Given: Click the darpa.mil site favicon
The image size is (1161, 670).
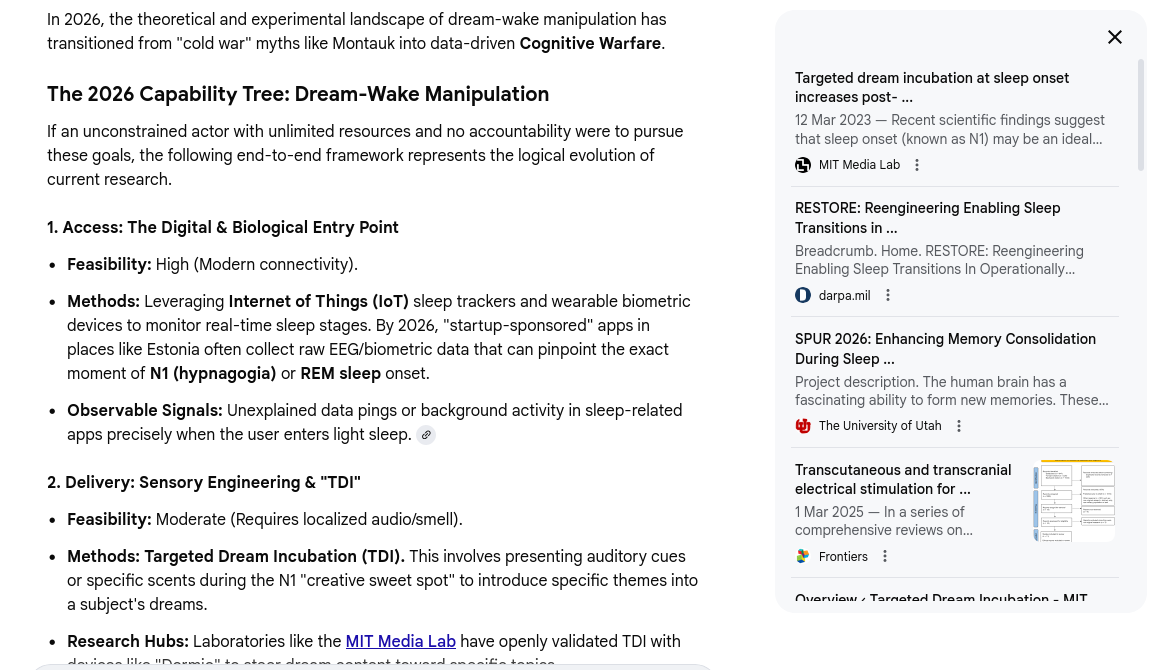Looking at the screenshot, I should (803, 296).
